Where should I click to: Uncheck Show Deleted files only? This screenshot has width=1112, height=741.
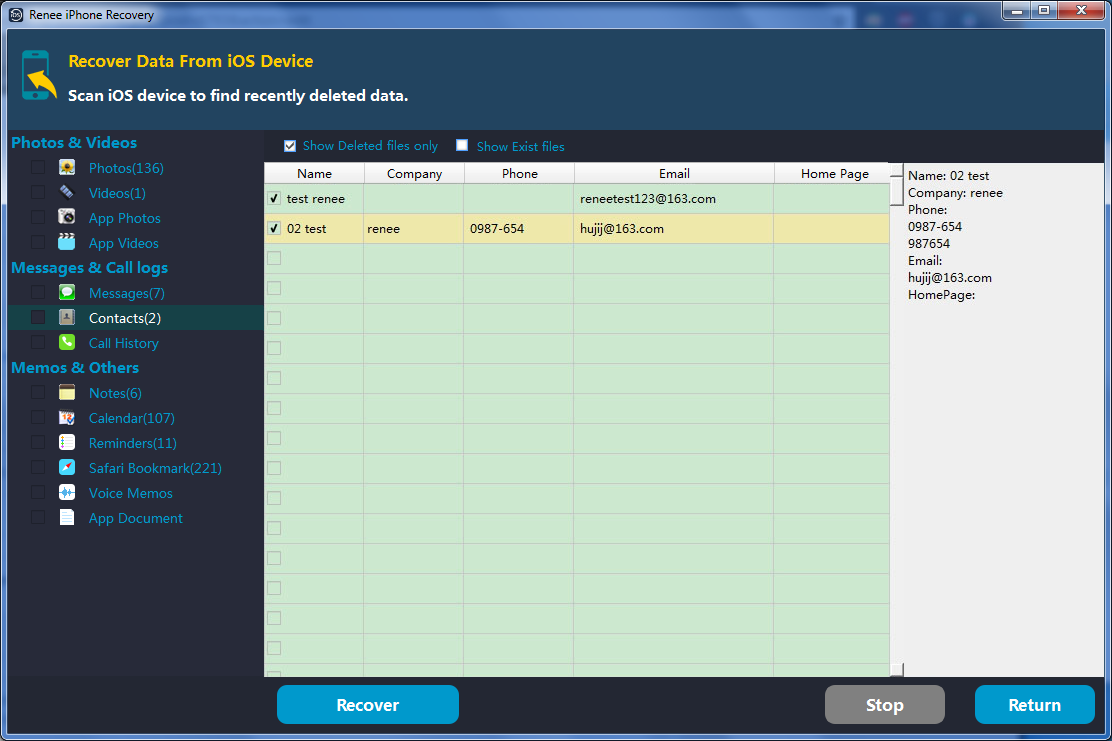coord(290,146)
